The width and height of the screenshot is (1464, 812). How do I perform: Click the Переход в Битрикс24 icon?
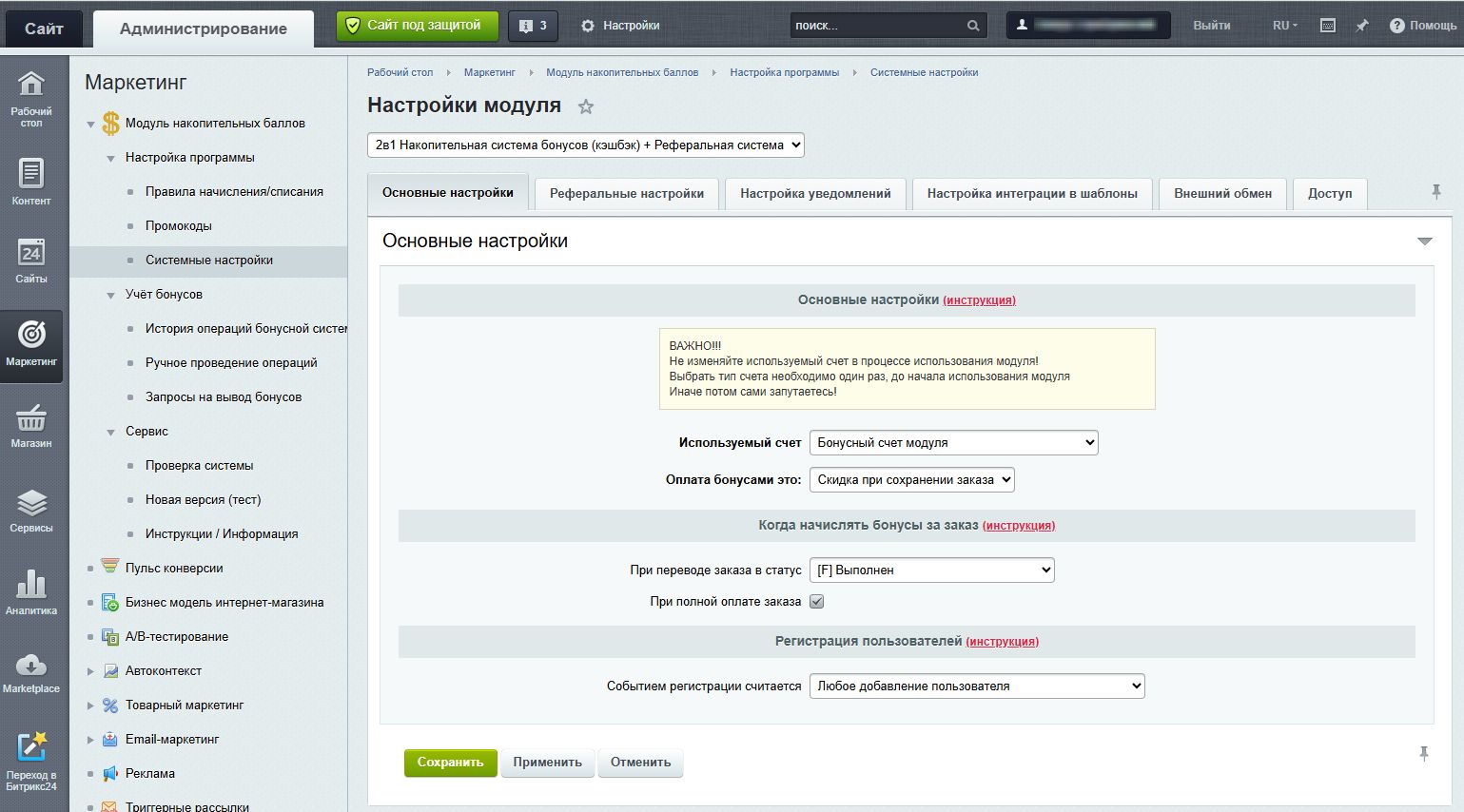pyautogui.click(x=31, y=761)
